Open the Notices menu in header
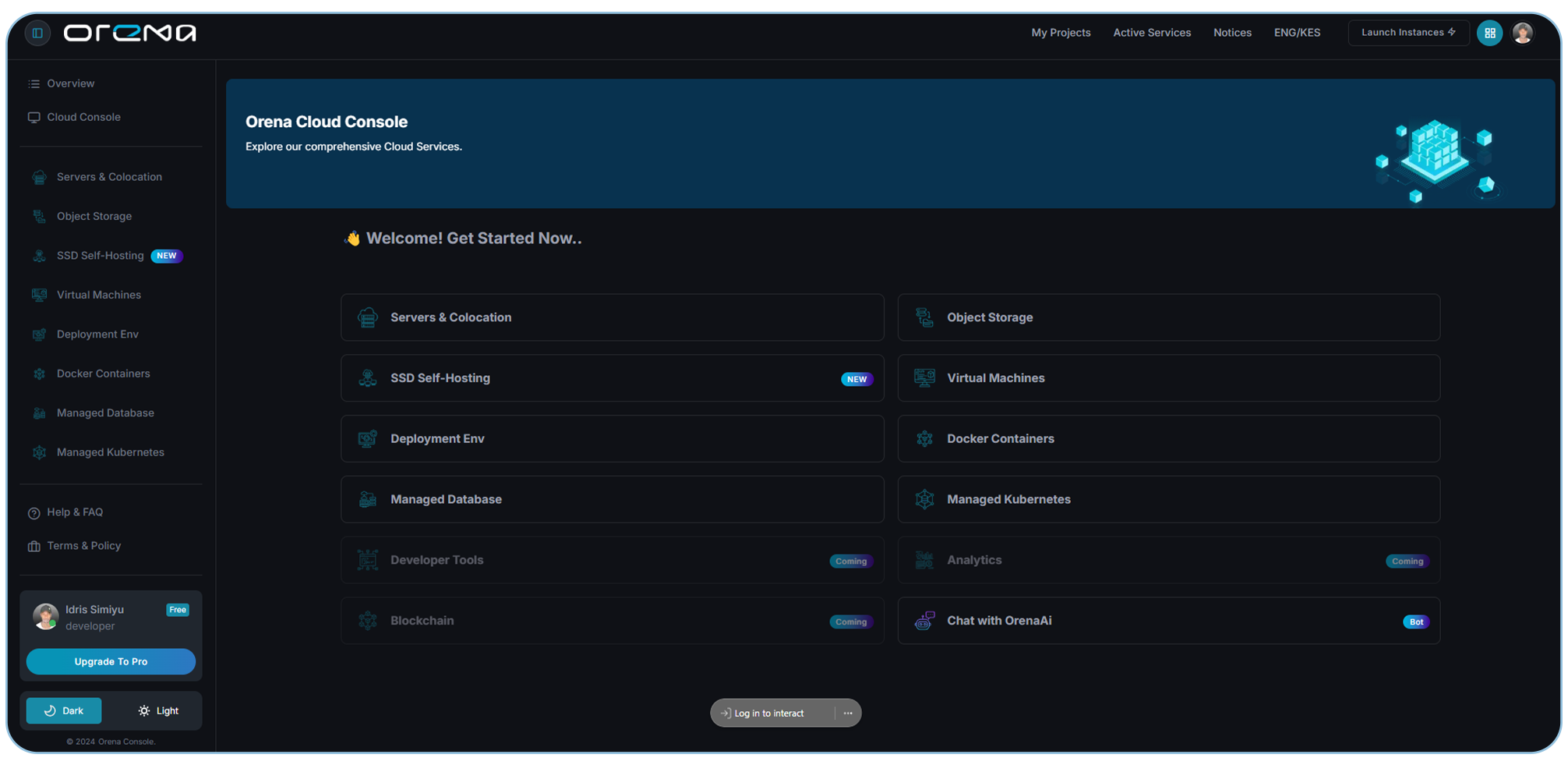Screen dimensions: 1568x765 1232,33
